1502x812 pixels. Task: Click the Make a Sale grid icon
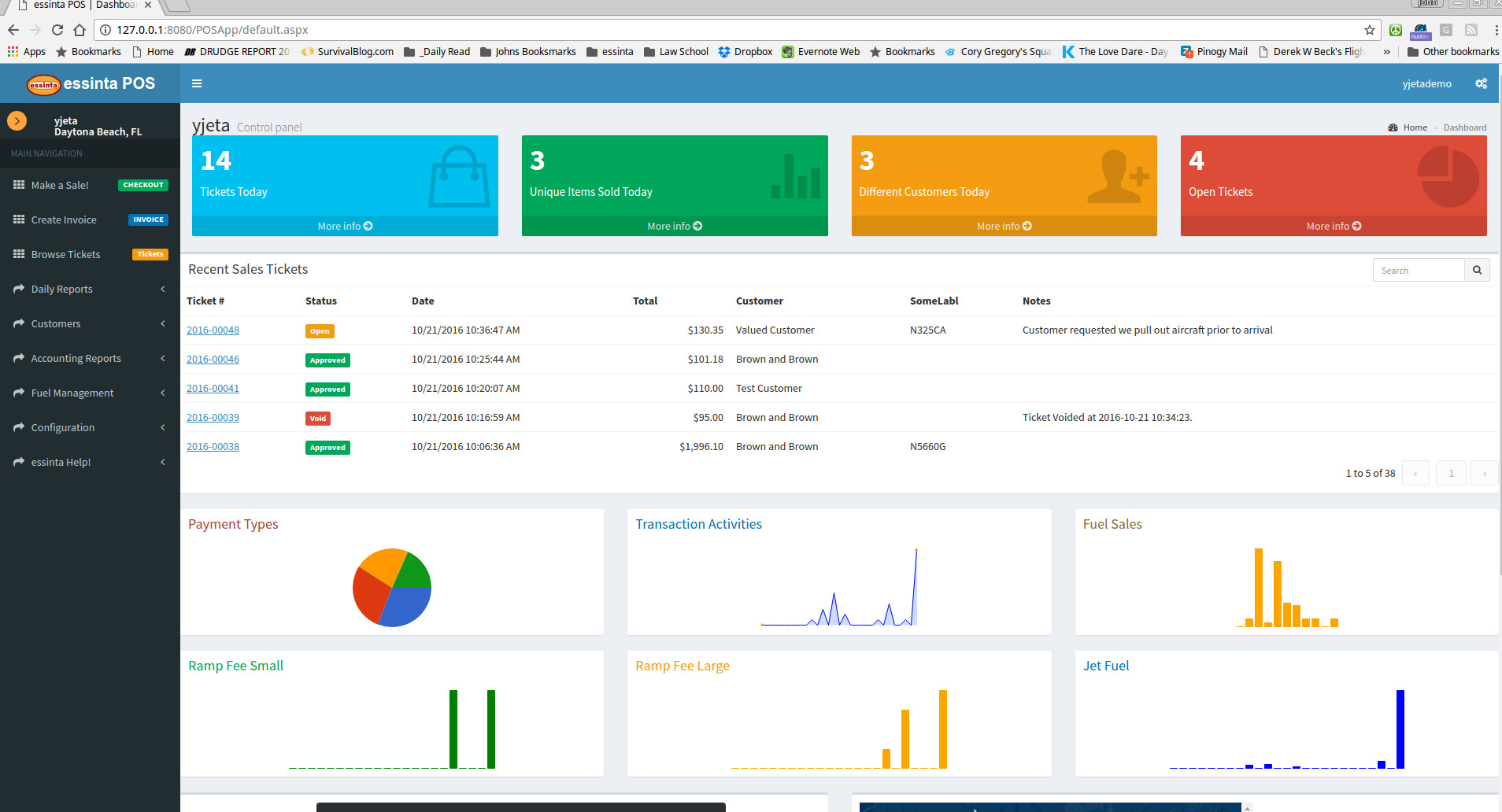click(x=19, y=185)
